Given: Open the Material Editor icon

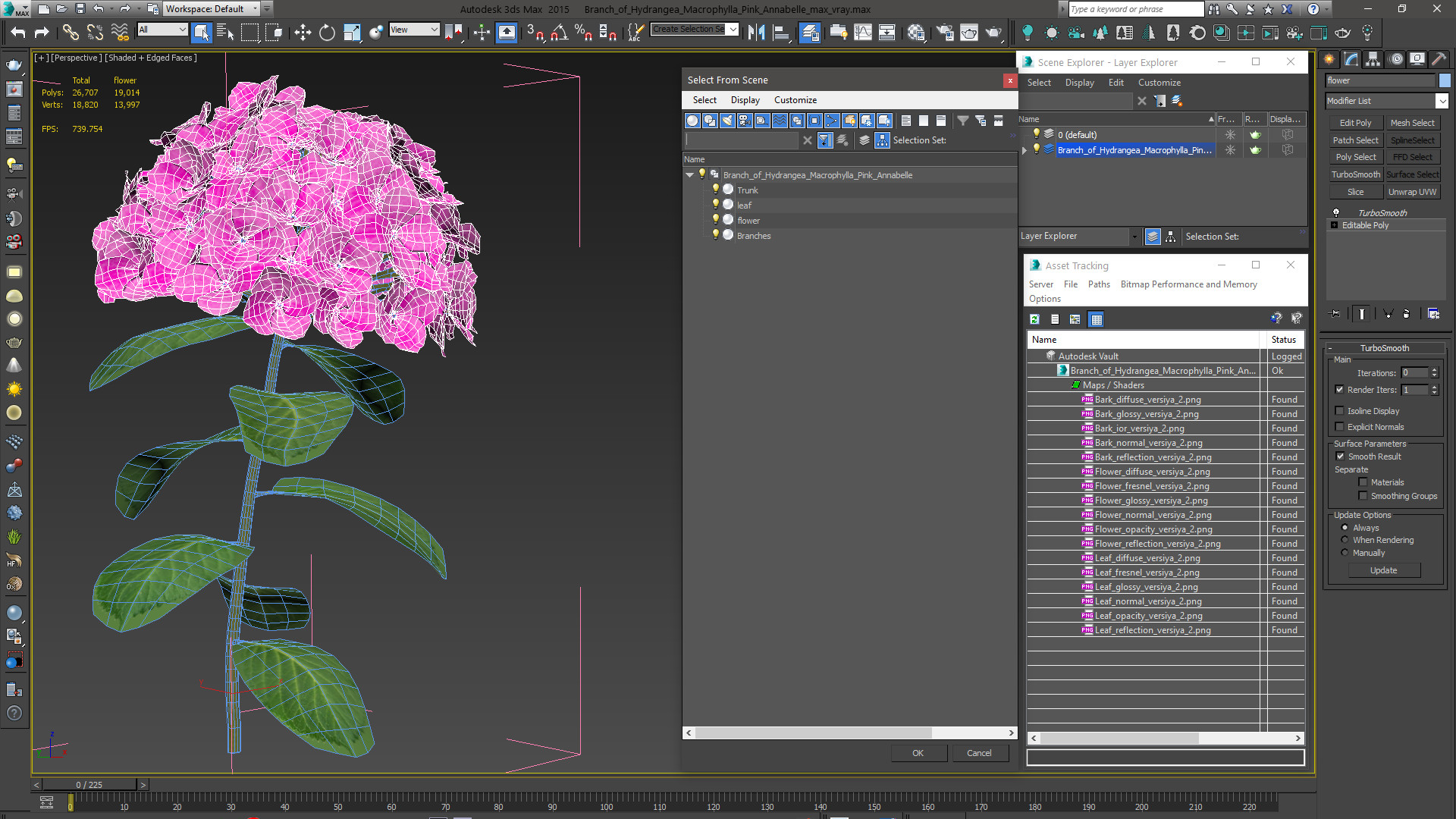Looking at the screenshot, I should (x=916, y=32).
